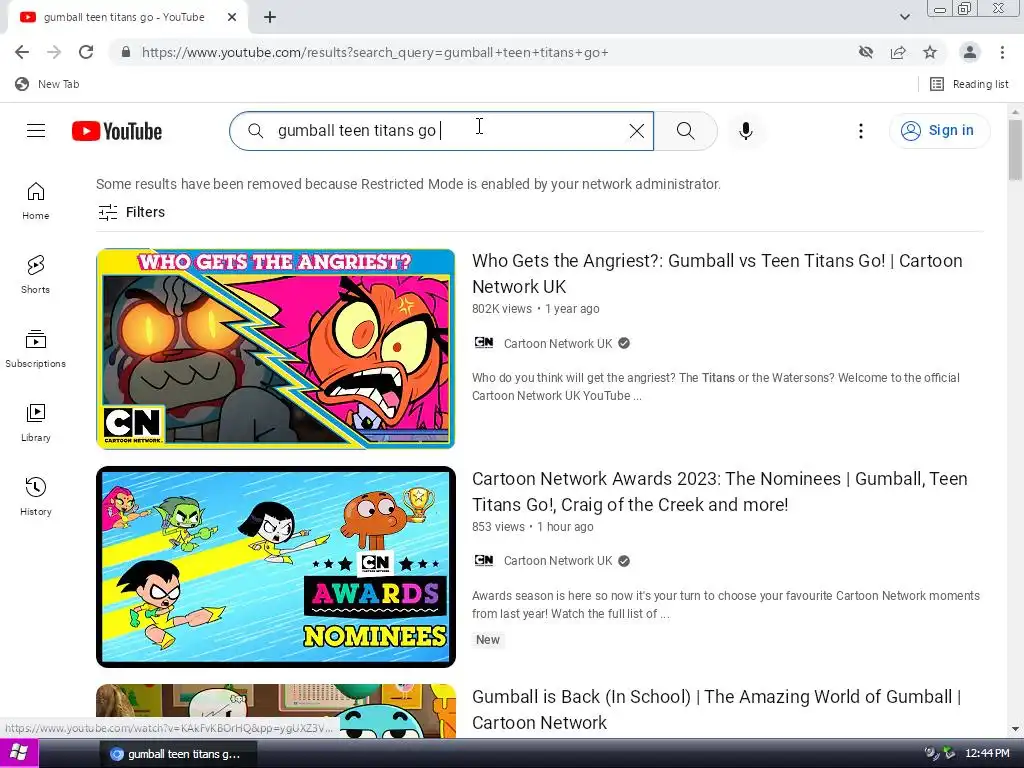Open Awards Nominees video thumbnail

[276, 567]
